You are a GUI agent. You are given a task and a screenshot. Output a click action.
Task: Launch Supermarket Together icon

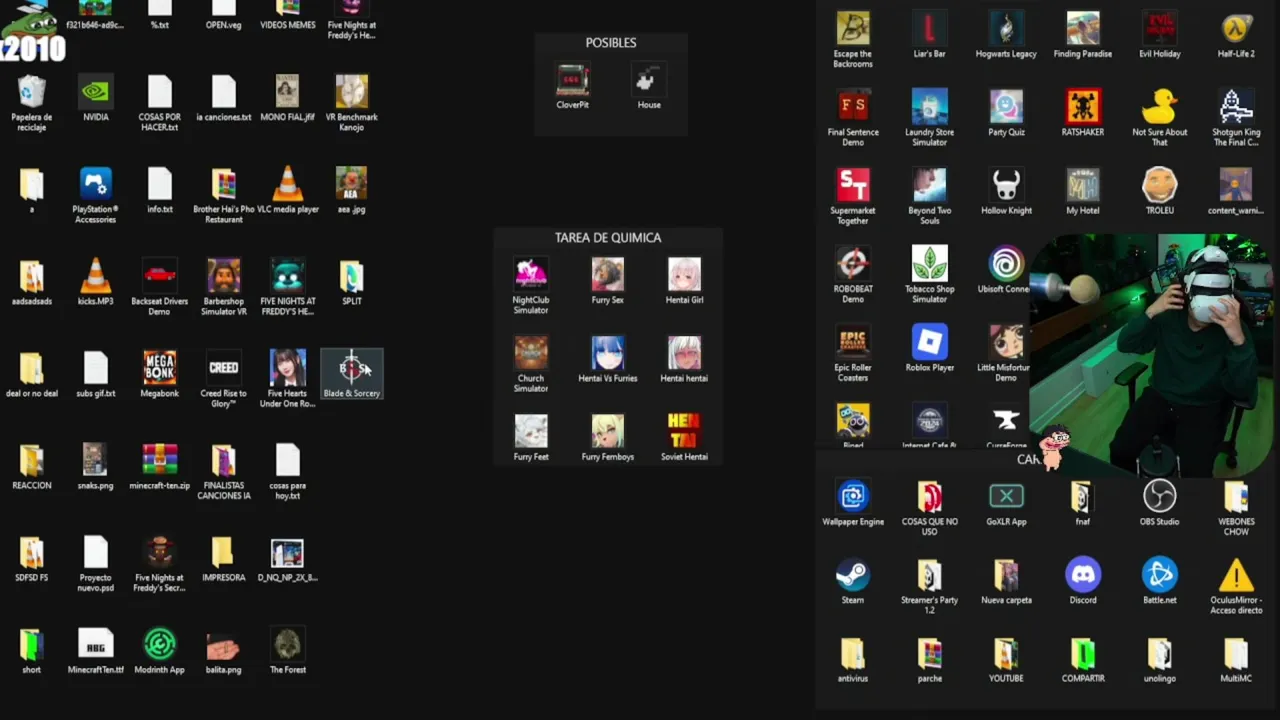(853, 185)
